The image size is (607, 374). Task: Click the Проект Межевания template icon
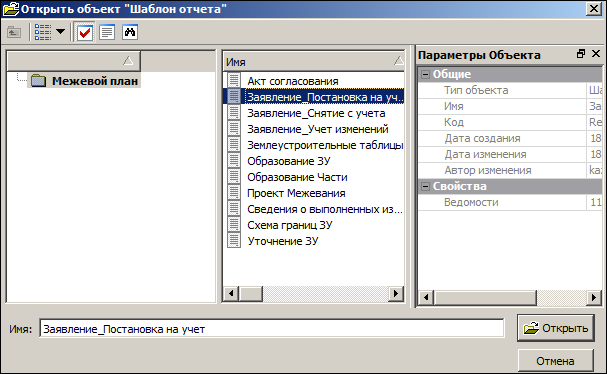(234, 193)
